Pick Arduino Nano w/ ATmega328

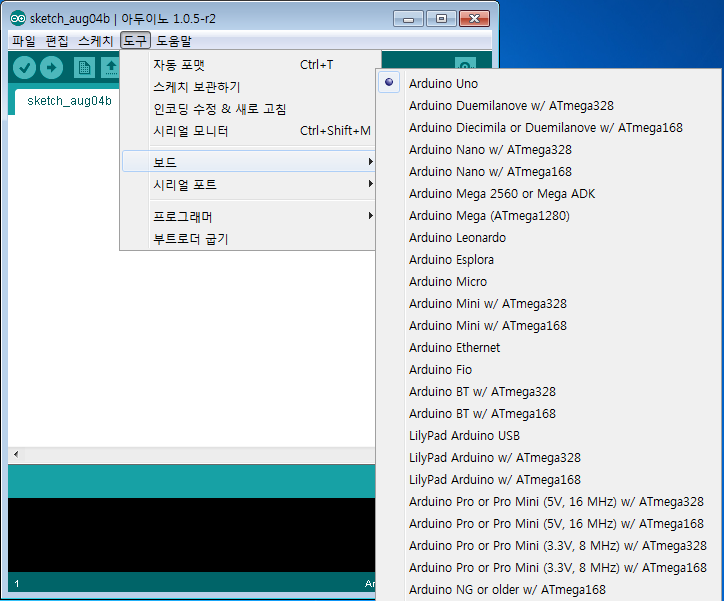click(x=549, y=150)
